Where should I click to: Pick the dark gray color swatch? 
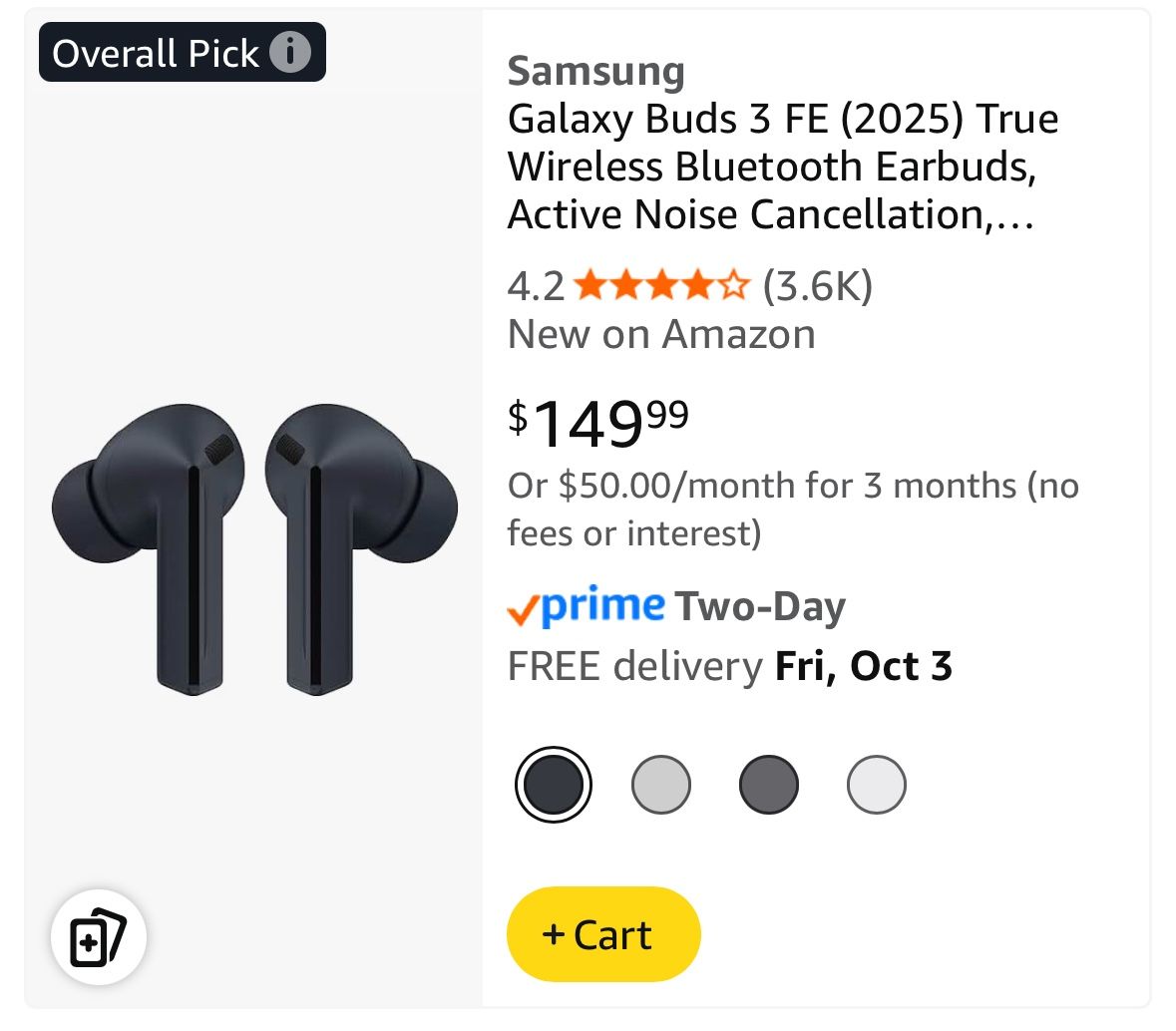[769, 785]
